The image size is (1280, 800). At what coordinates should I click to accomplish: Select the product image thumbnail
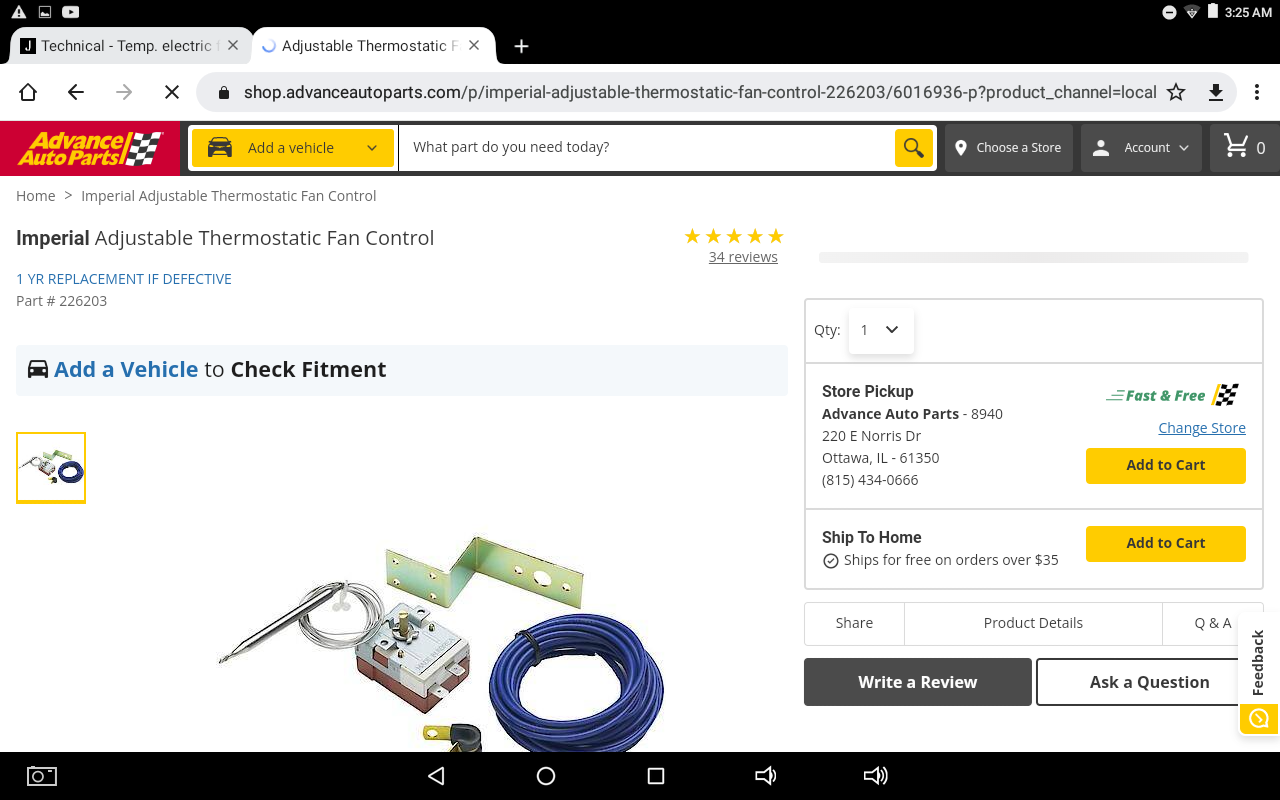click(x=51, y=468)
